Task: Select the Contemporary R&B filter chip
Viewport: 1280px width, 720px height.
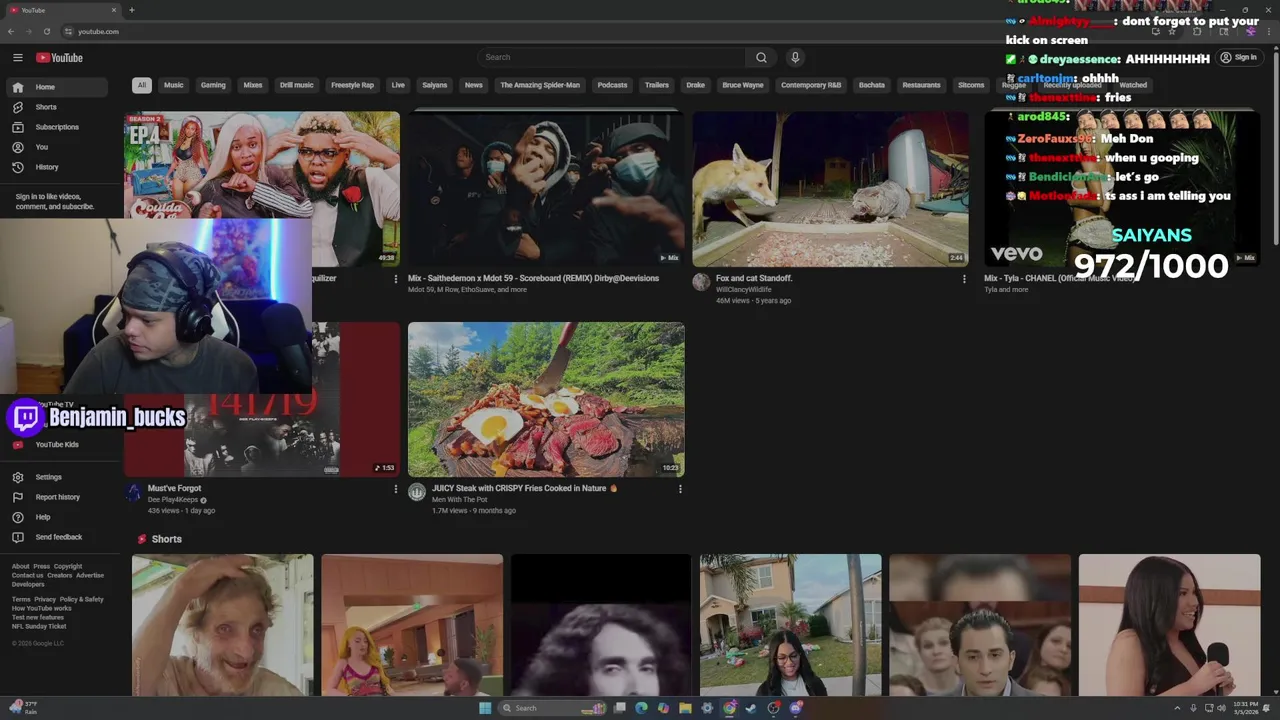Action: click(x=811, y=85)
